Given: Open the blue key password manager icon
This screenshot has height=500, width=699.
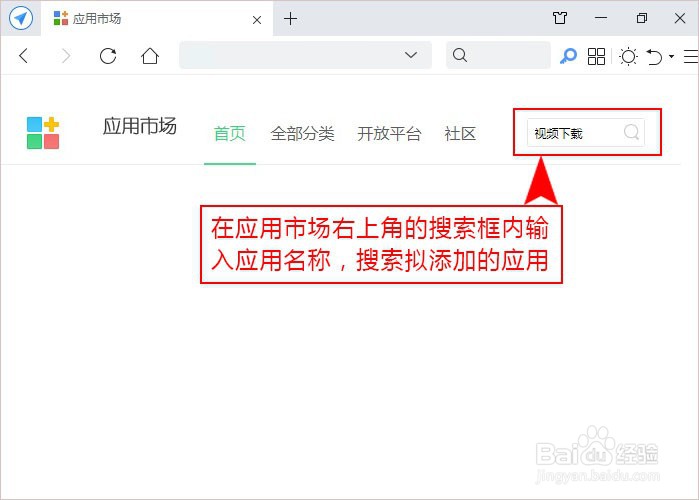Looking at the screenshot, I should 568,56.
